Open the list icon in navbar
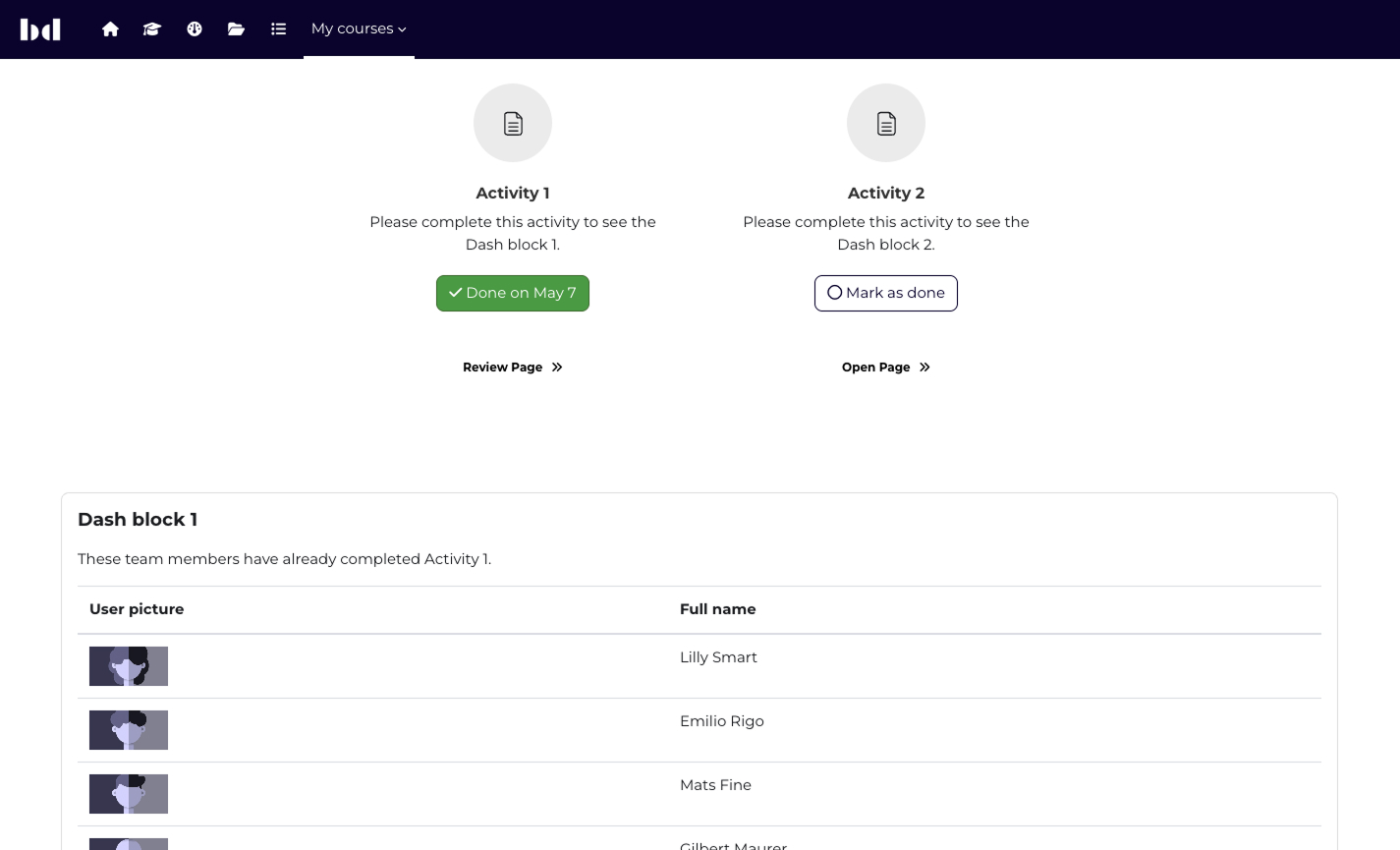This screenshot has width=1400, height=850. 278,29
